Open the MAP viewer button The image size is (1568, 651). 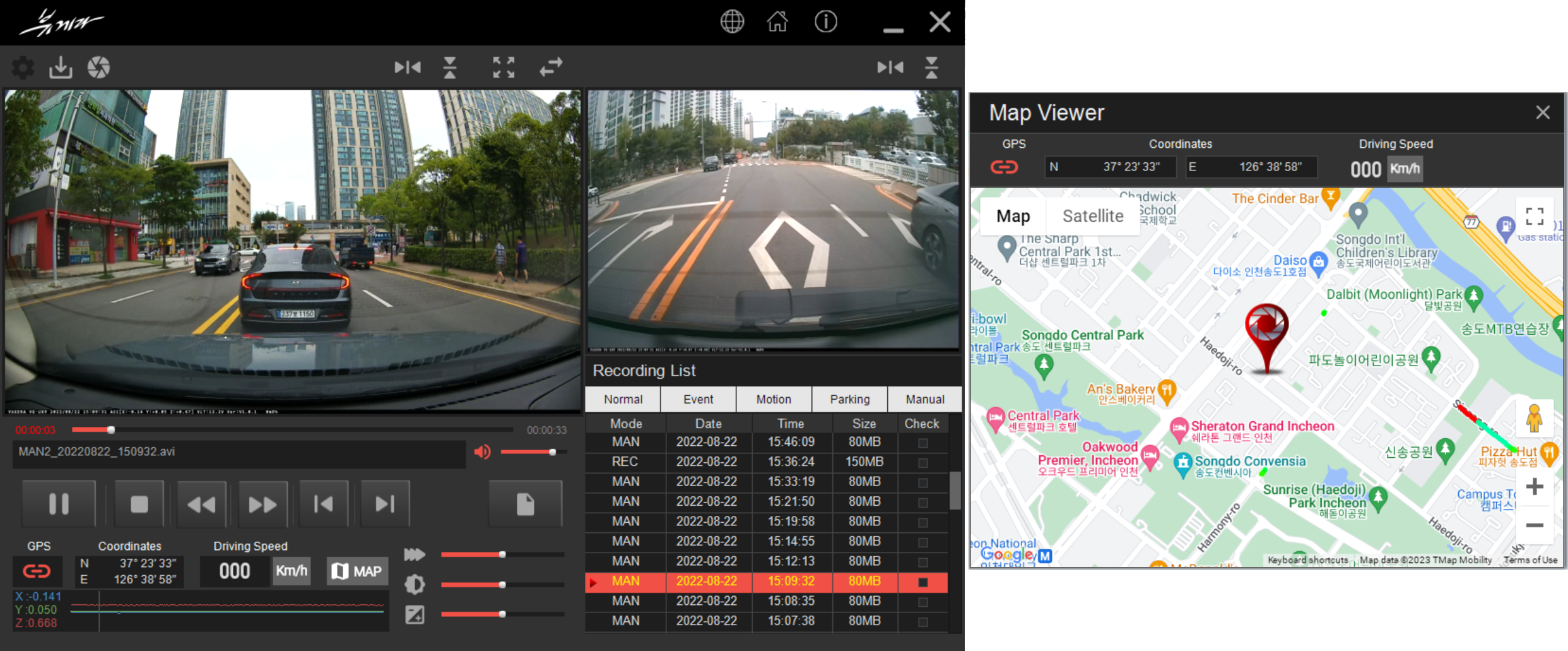[x=357, y=571]
